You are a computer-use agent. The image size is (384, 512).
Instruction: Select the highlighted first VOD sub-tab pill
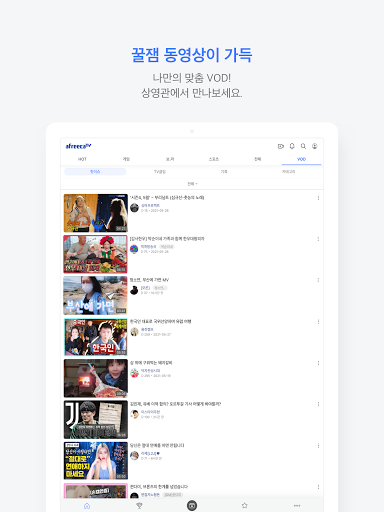pyautogui.click(x=95, y=172)
